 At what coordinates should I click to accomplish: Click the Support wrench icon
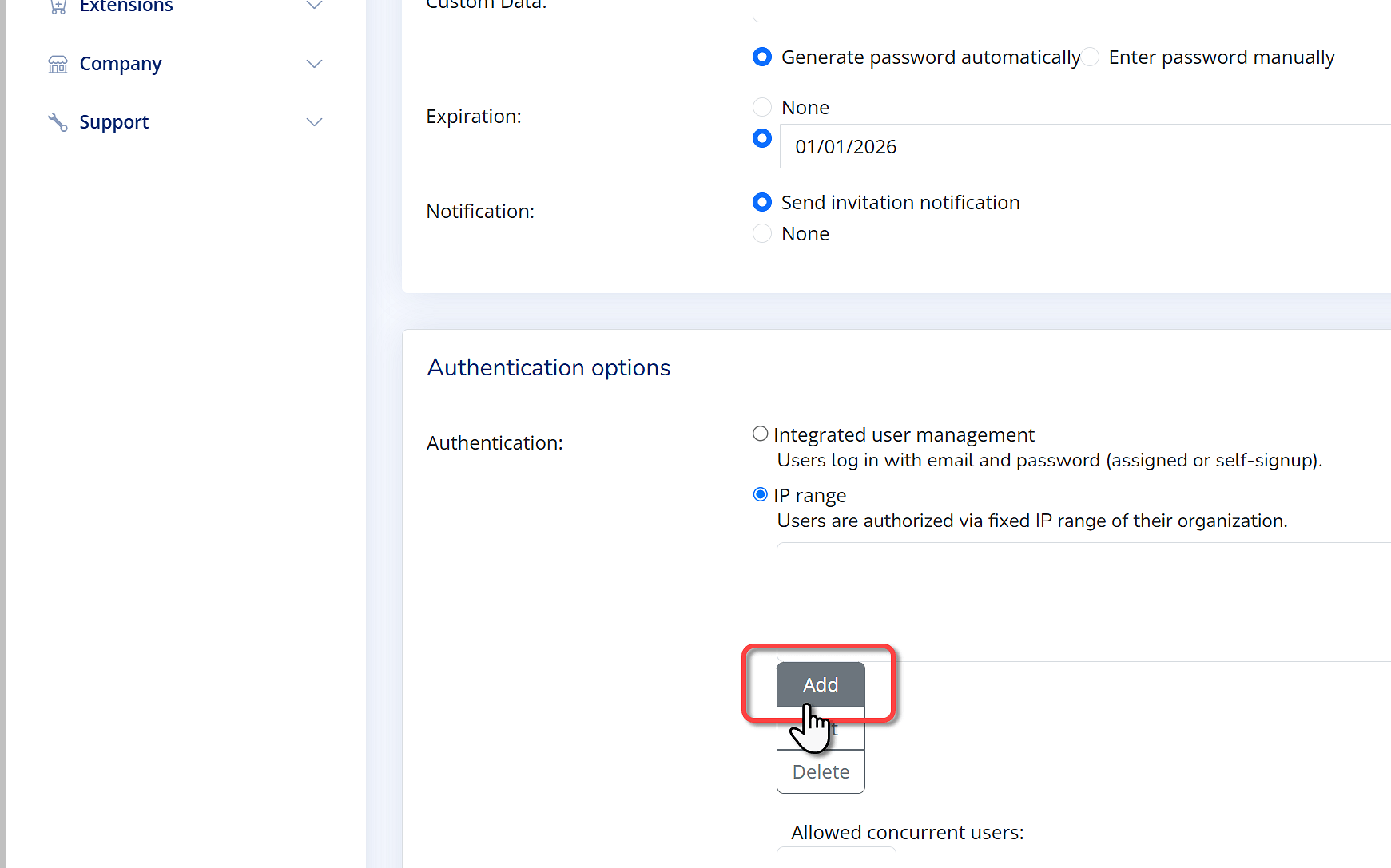tap(58, 122)
